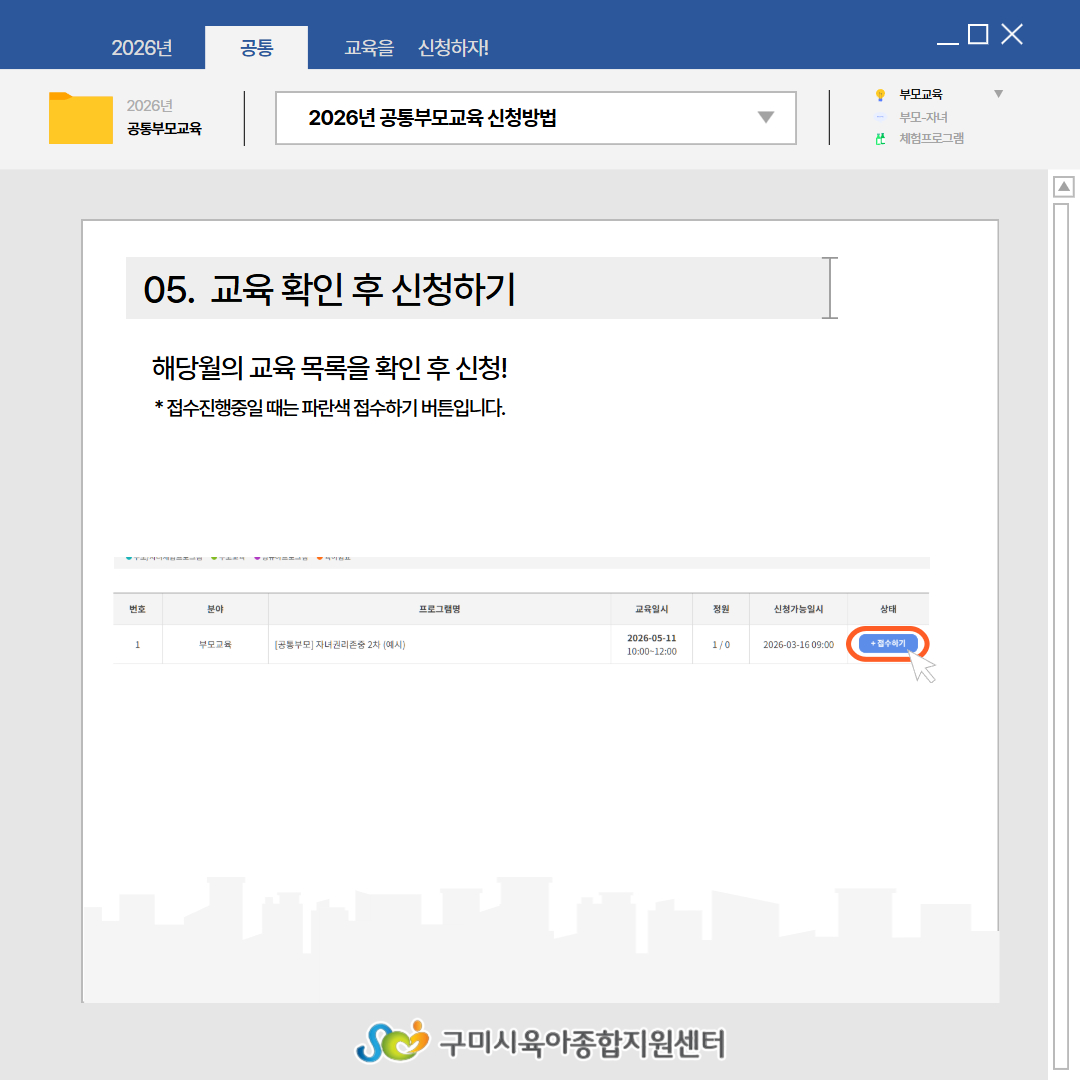Open the 2026년 공통부모교육 신청방법 dropdown
Screen dimensions: 1080x1080
pos(765,118)
